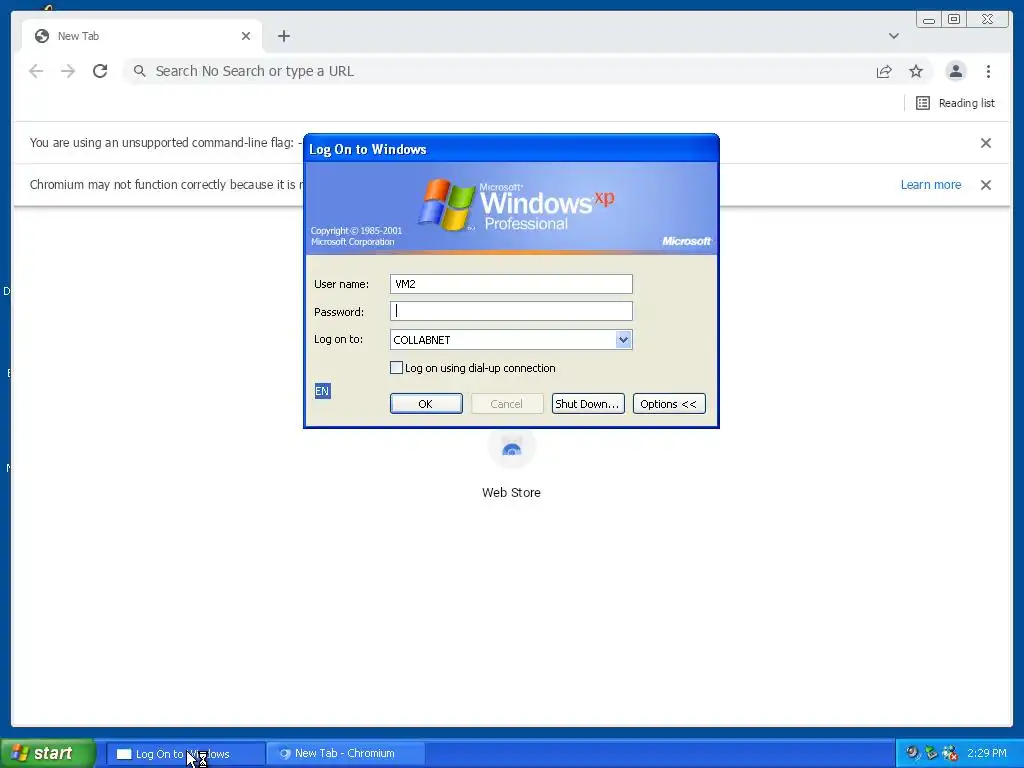Dismiss the Chromium may not function warning
Image resolution: width=1024 pixels, height=768 pixels.
click(985, 185)
